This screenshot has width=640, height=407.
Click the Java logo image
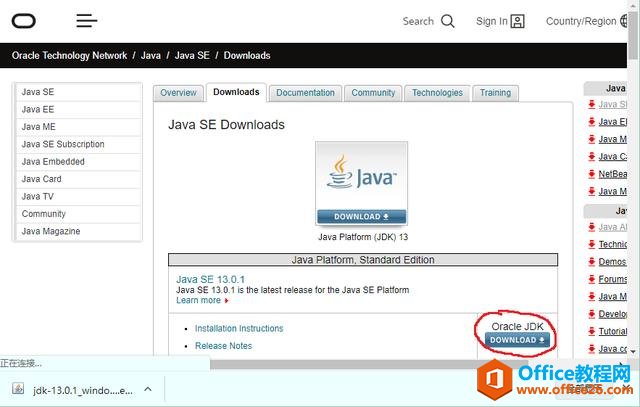point(361,176)
